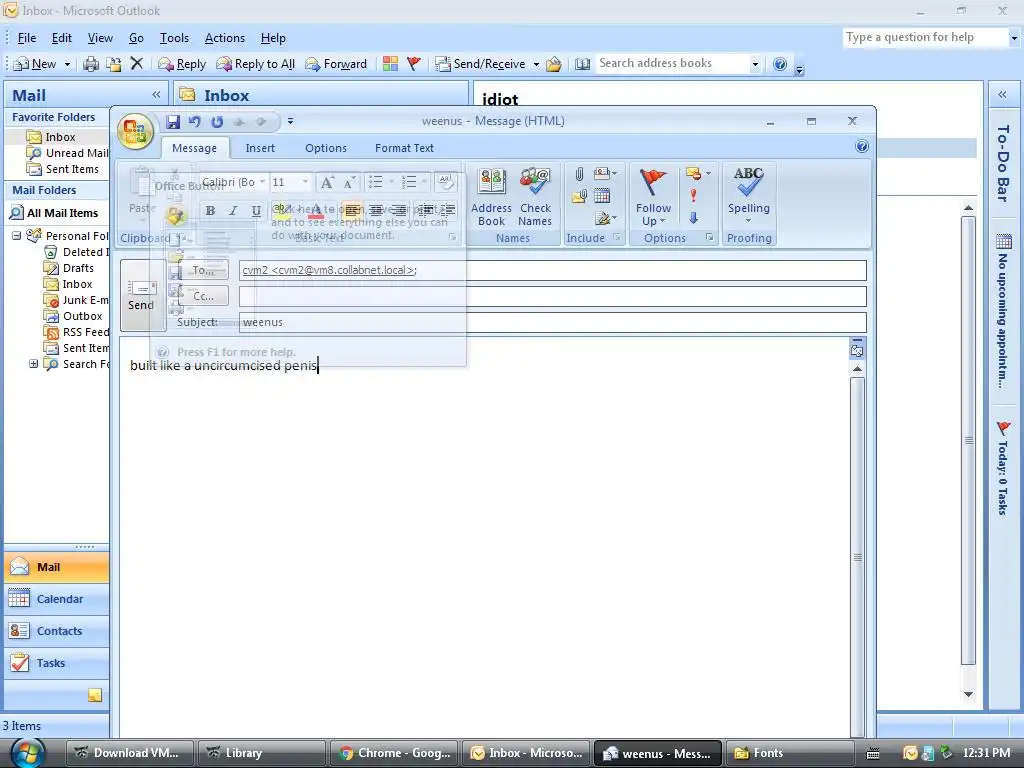Screen dimensions: 1024x768
Task: Switch to the Options ribbon tab
Action: tap(326, 148)
